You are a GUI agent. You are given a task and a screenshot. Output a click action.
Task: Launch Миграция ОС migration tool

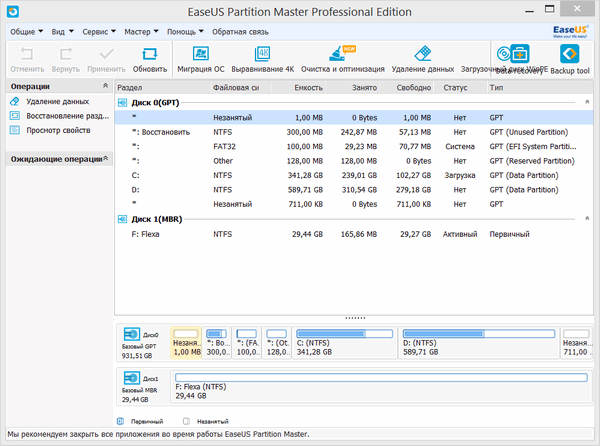(201, 54)
